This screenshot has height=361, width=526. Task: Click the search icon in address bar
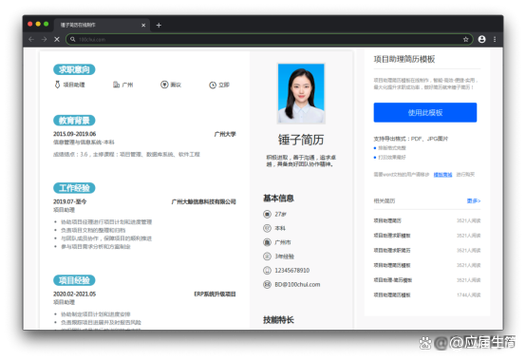click(x=72, y=39)
